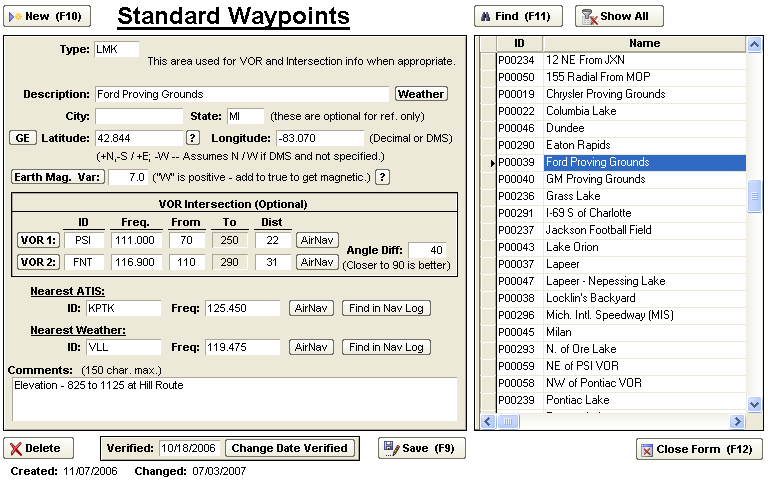Click the Comments text box
Viewport: 768px width, 481px height.
pyautogui.click(x=235, y=399)
